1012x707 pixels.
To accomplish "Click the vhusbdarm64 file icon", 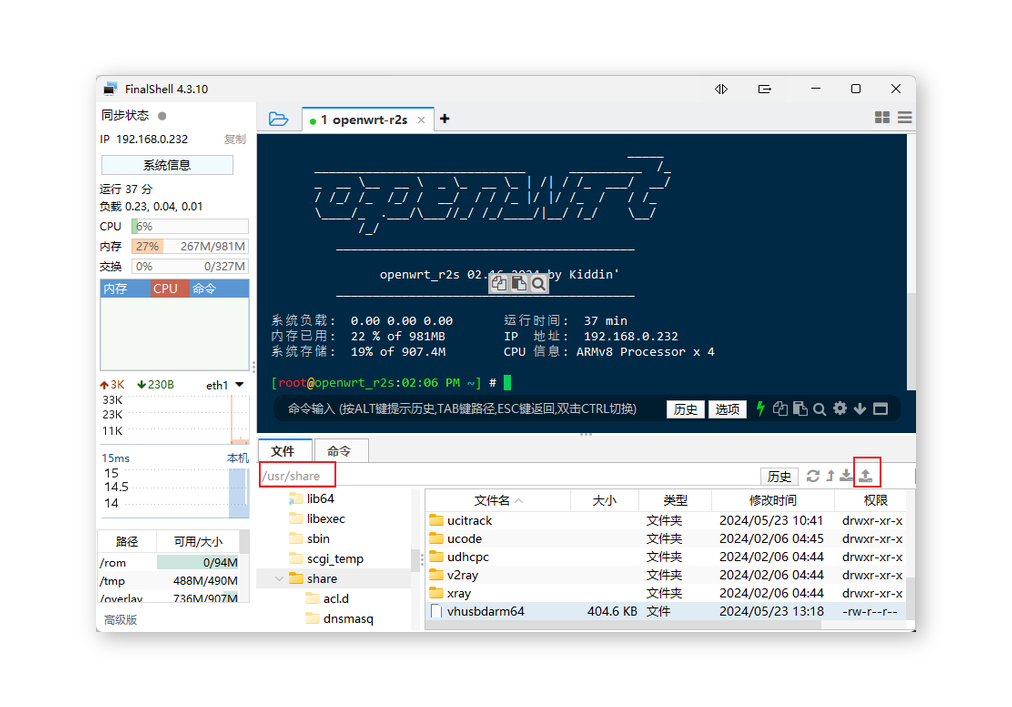I will tap(436, 611).
